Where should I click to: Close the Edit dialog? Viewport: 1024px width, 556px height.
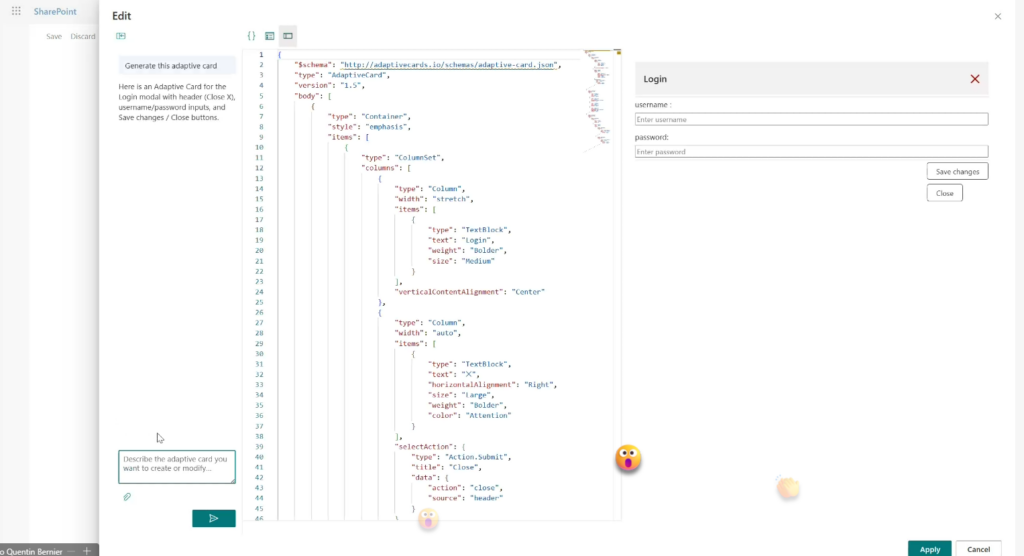997,16
